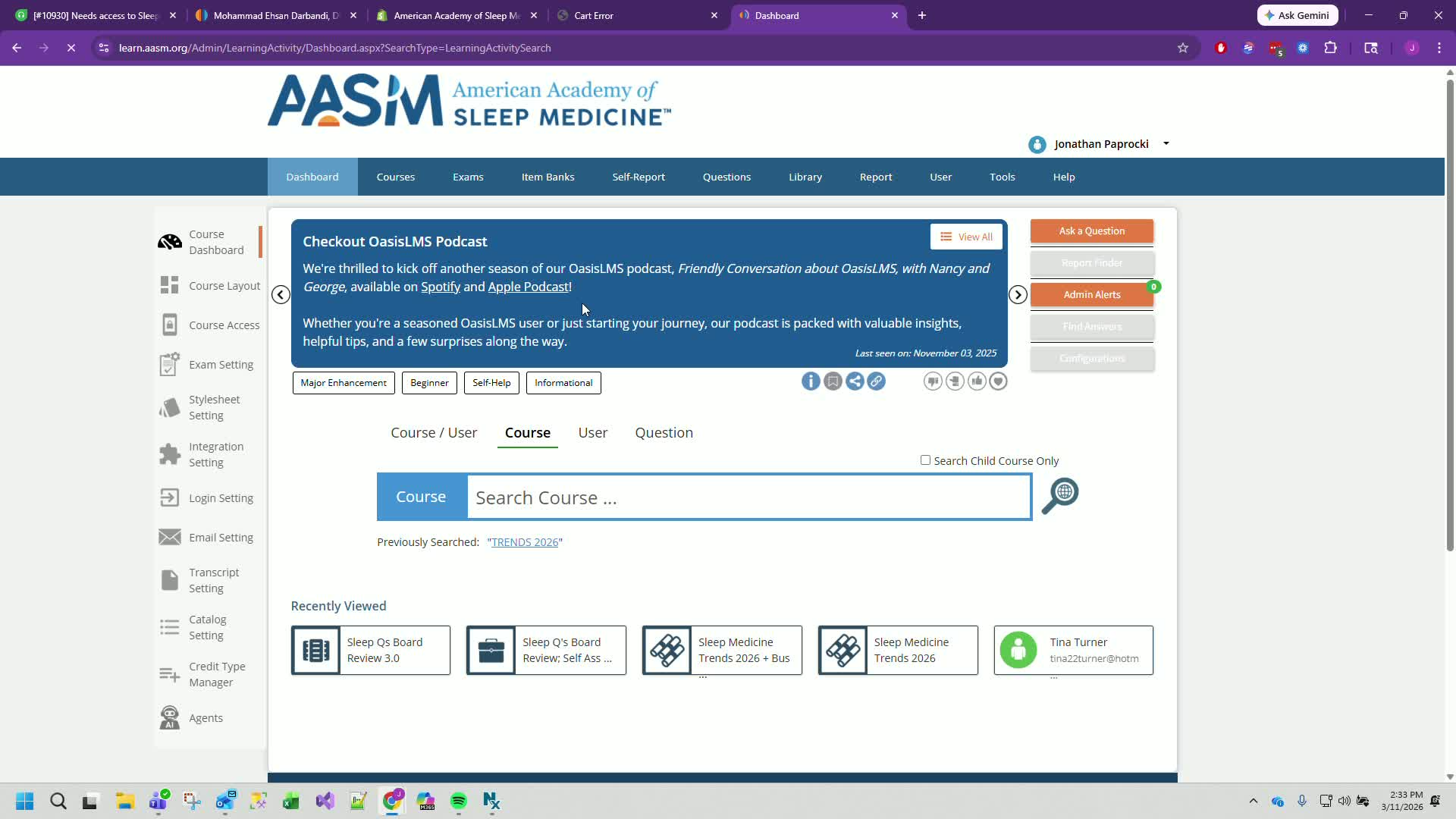The image size is (1456, 819).
Task: Go to next announcement with right arrow
Action: 1018,295
